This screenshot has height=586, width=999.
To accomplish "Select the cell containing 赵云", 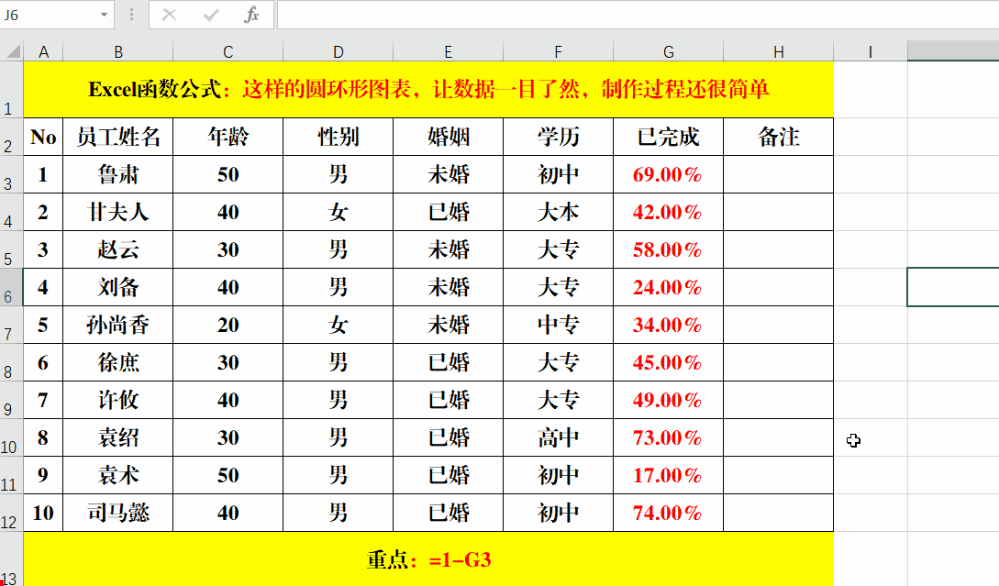I will pyautogui.click(x=118, y=250).
